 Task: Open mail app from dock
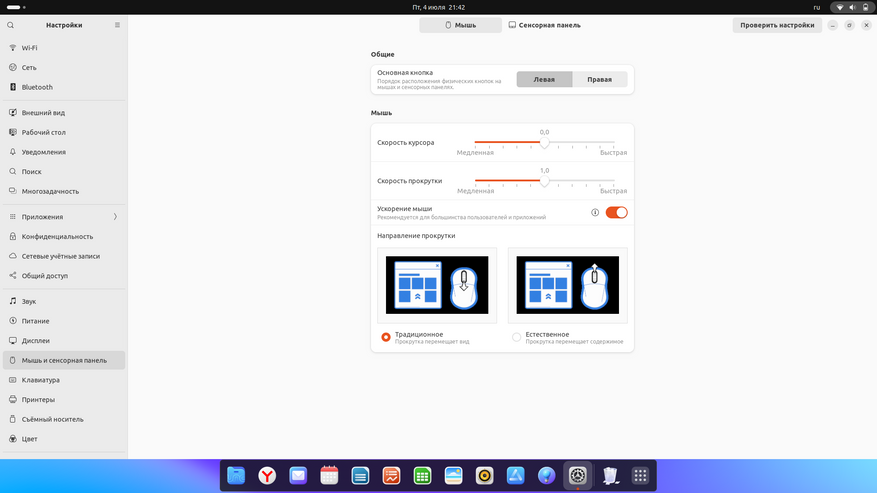click(x=298, y=476)
